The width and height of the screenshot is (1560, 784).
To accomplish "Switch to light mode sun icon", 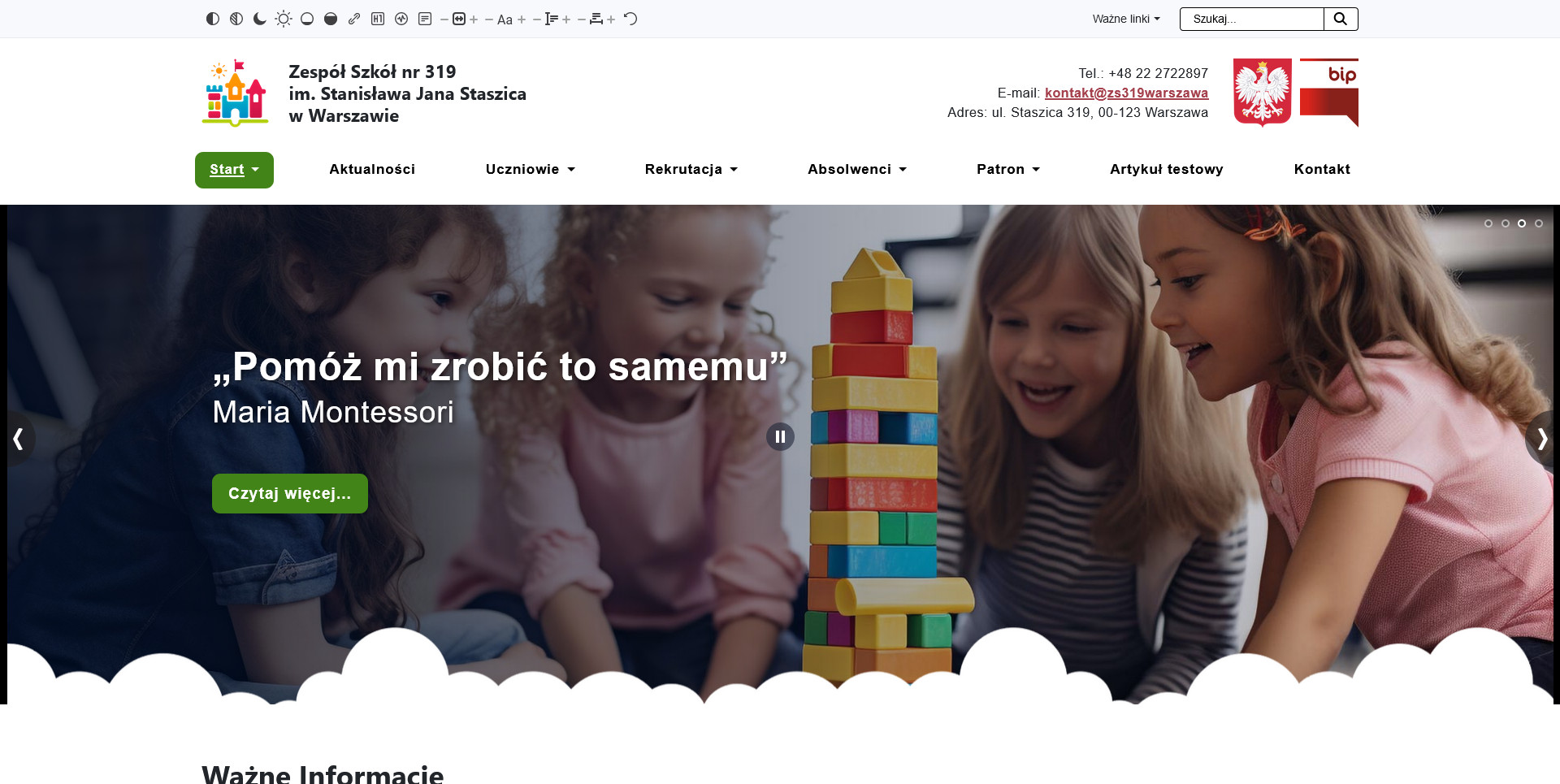I will (284, 19).
